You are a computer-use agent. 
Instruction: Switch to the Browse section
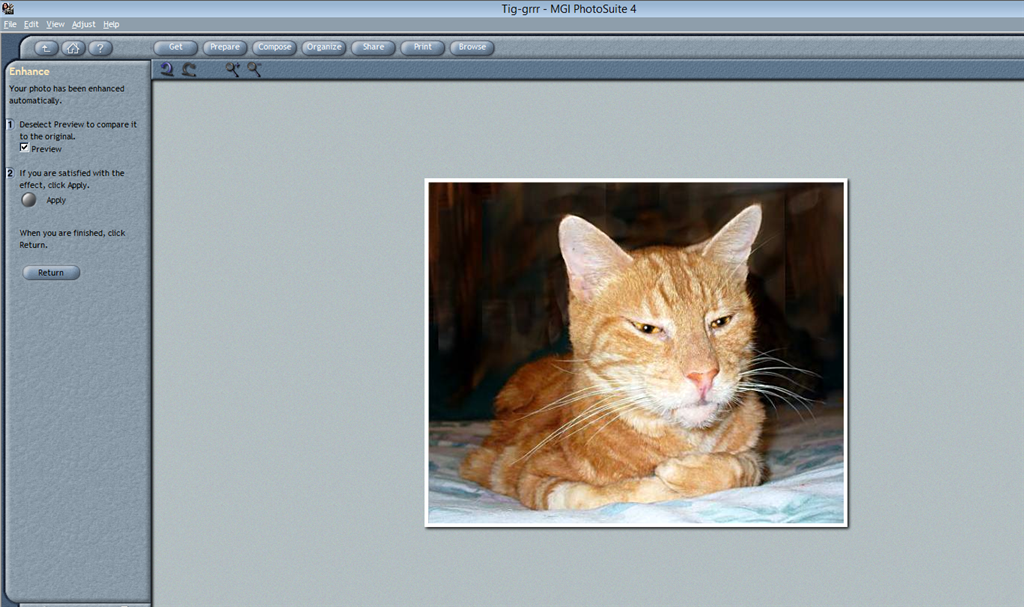pyautogui.click(x=472, y=47)
